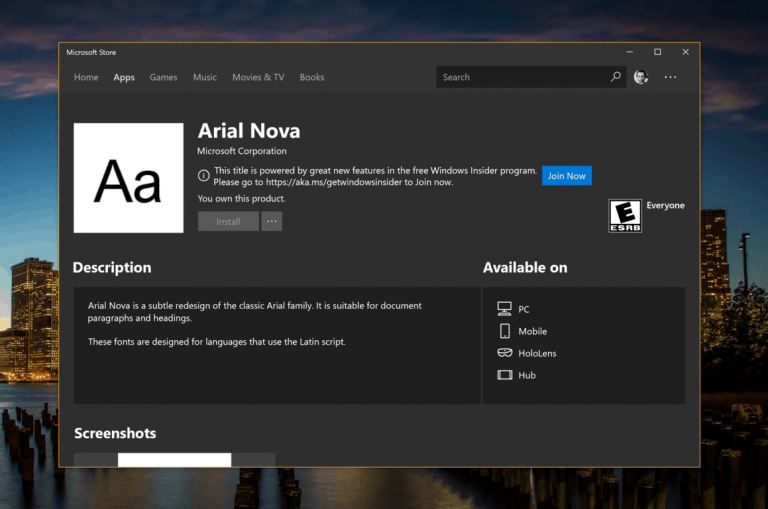Click the 'Everyone' rating text
Viewport: 768px width, 509px height.
click(x=665, y=205)
